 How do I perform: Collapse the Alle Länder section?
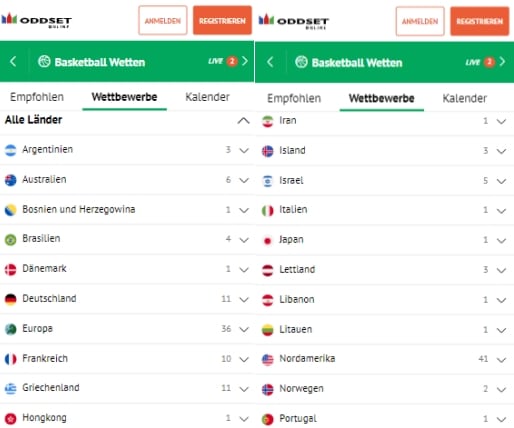click(x=244, y=120)
